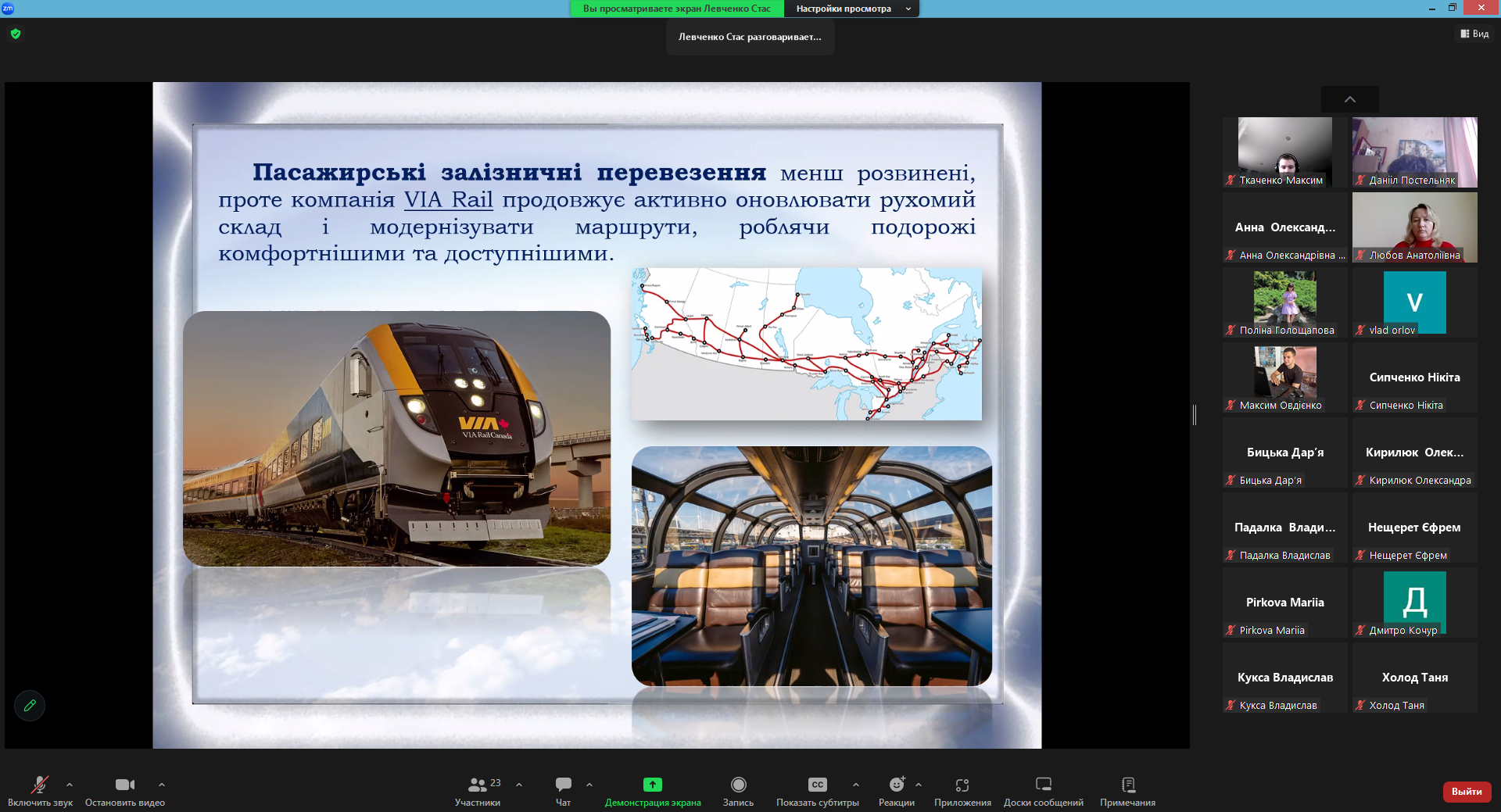Click the green Share Screen icon
1501x812 pixels.
pyautogui.click(x=652, y=785)
